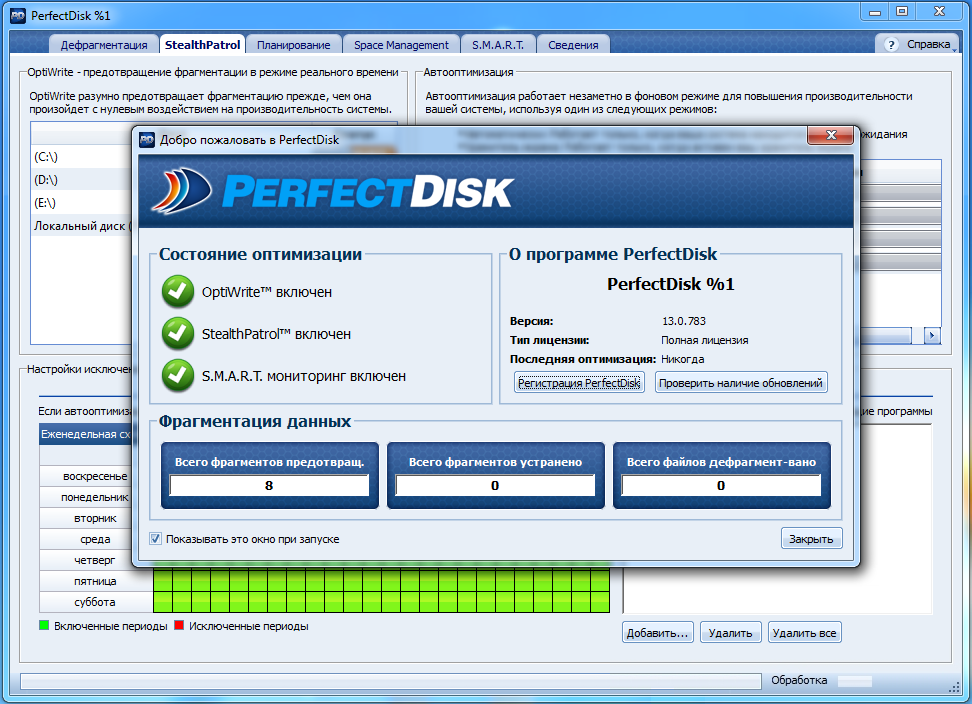
Task: Select the StealthPatrol tab
Action: (202, 45)
